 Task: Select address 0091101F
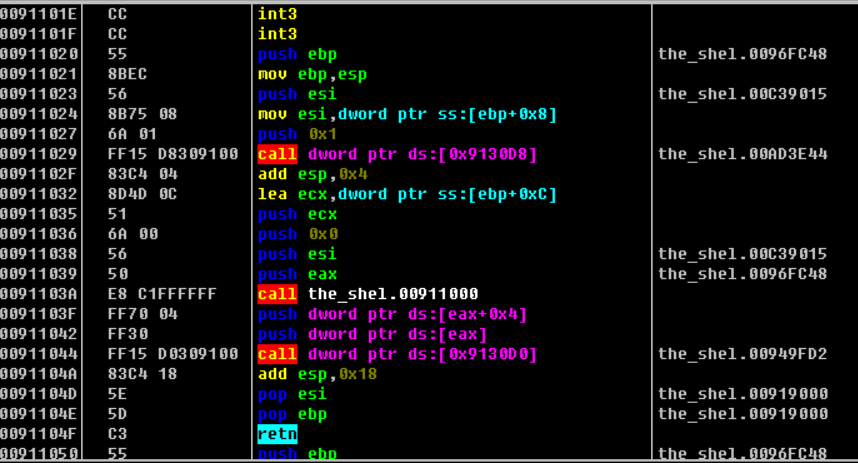tap(39, 34)
